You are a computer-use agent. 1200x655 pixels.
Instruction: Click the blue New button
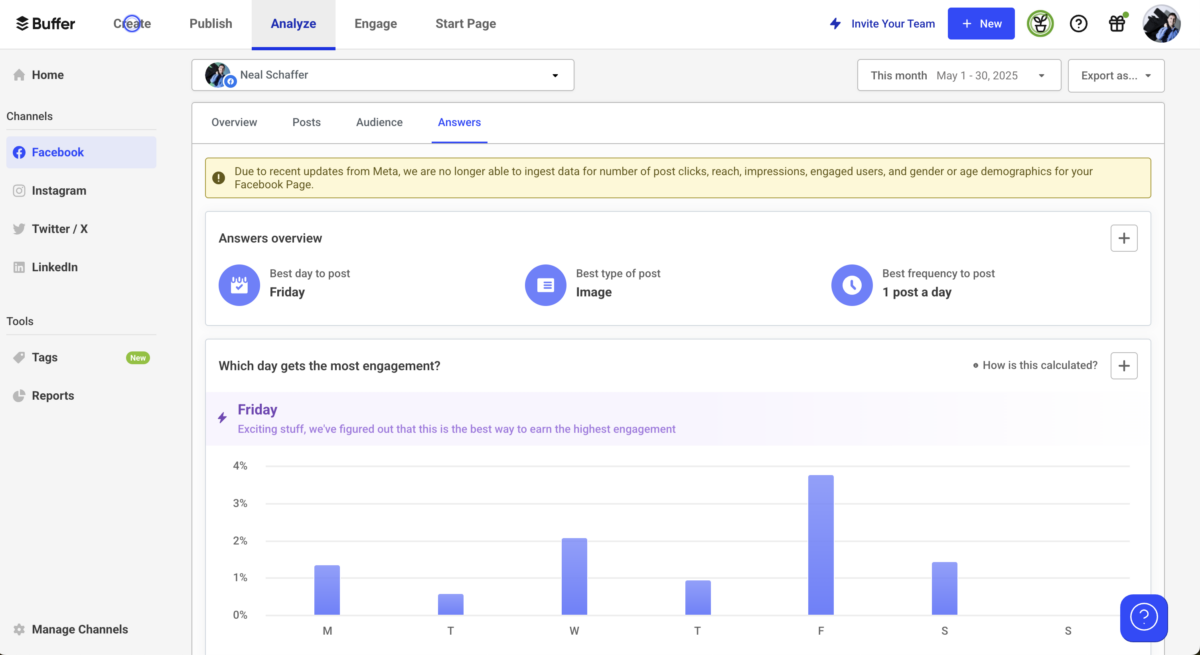(x=980, y=24)
